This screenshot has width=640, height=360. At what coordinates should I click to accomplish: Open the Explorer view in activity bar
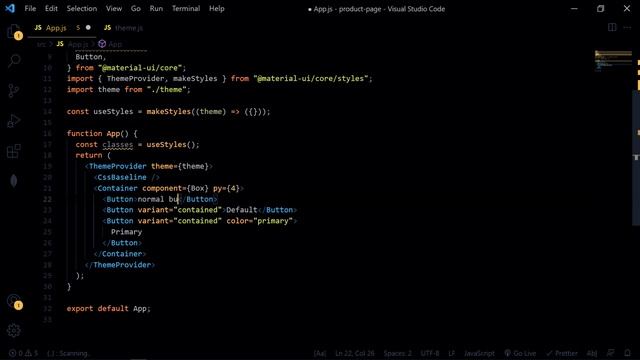(13, 31)
